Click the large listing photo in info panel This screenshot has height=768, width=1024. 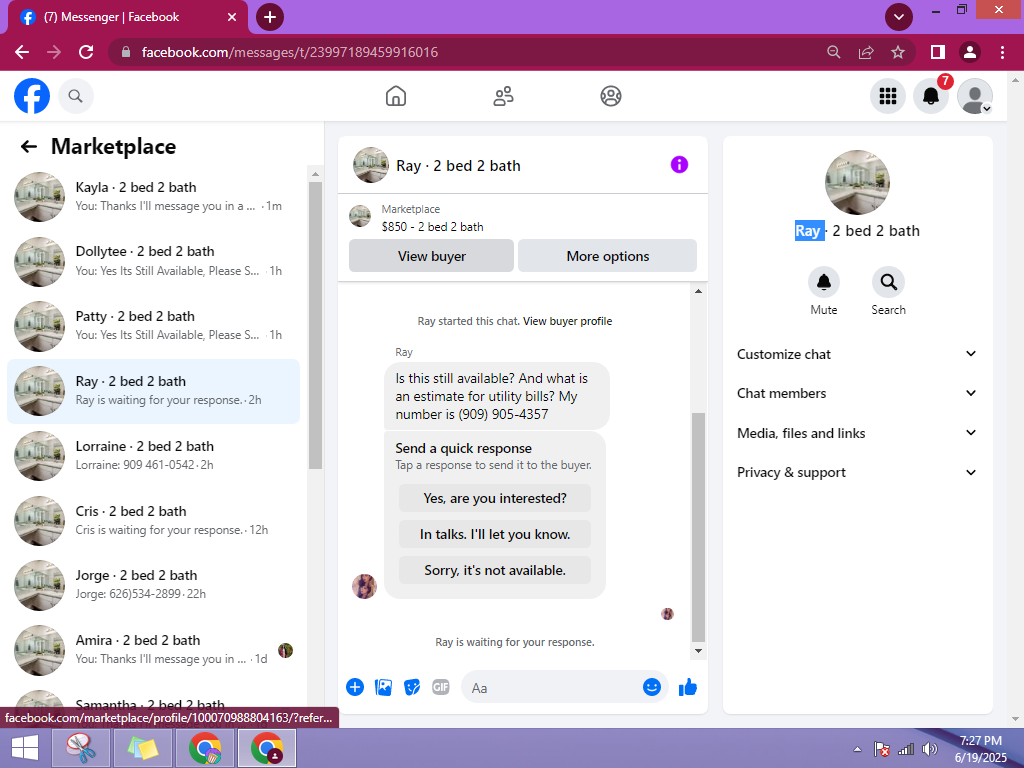tap(857, 182)
